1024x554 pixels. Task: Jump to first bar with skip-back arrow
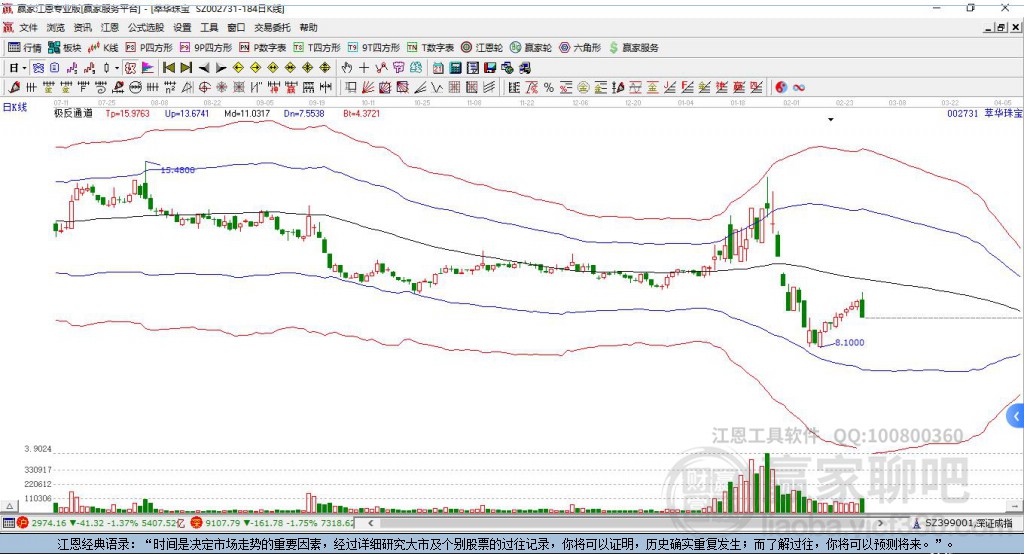coord(168,68)
